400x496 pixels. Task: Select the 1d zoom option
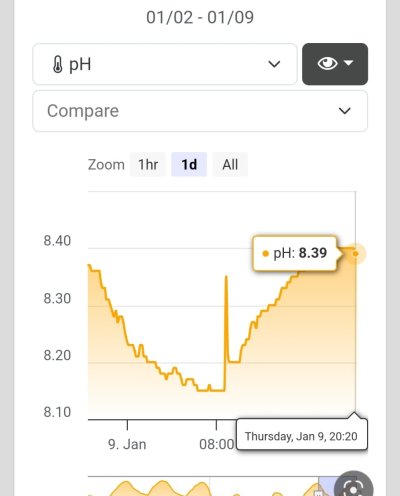(189, 164)
